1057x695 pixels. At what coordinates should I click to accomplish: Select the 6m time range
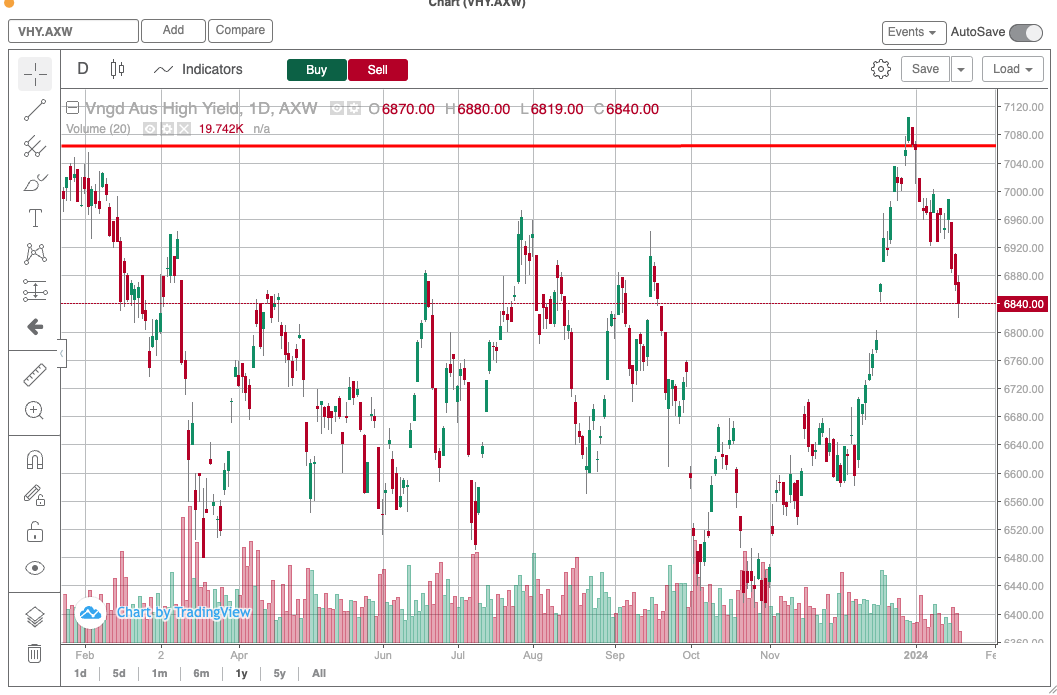tap(201, 673)
